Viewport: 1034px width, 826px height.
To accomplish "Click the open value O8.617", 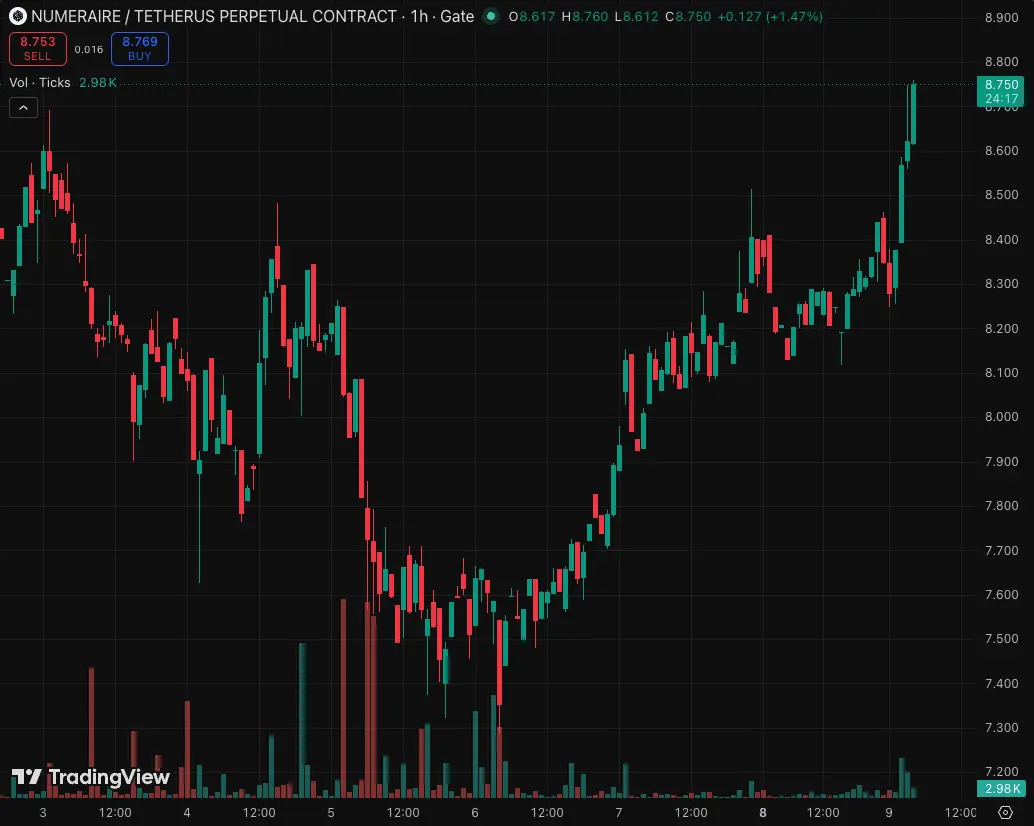I will click(532, 16).
